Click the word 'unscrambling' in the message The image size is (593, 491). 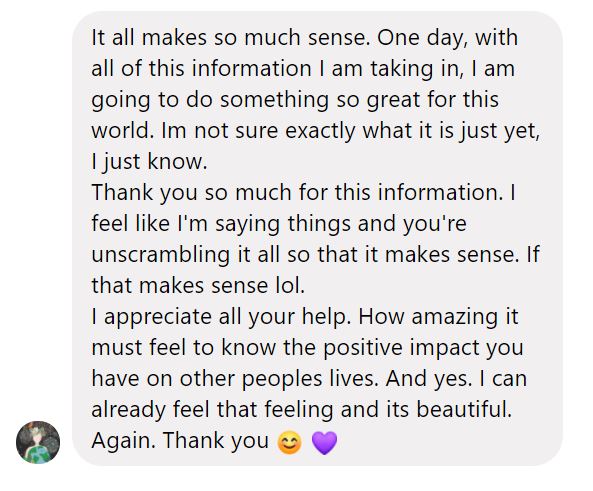point(160,255)
